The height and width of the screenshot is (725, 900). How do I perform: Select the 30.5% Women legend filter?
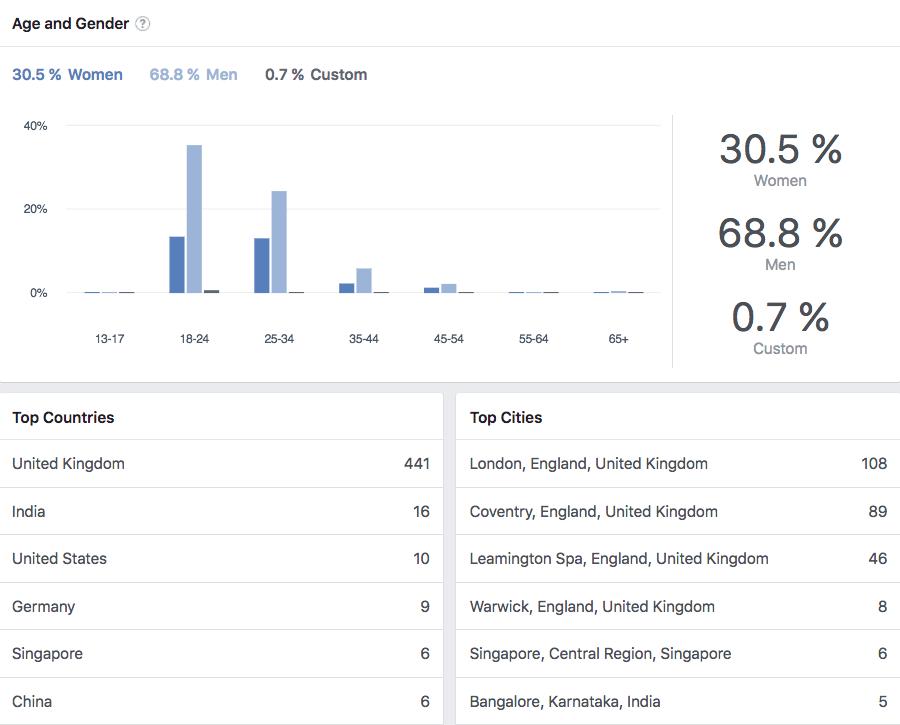click(x=67, y=75)
